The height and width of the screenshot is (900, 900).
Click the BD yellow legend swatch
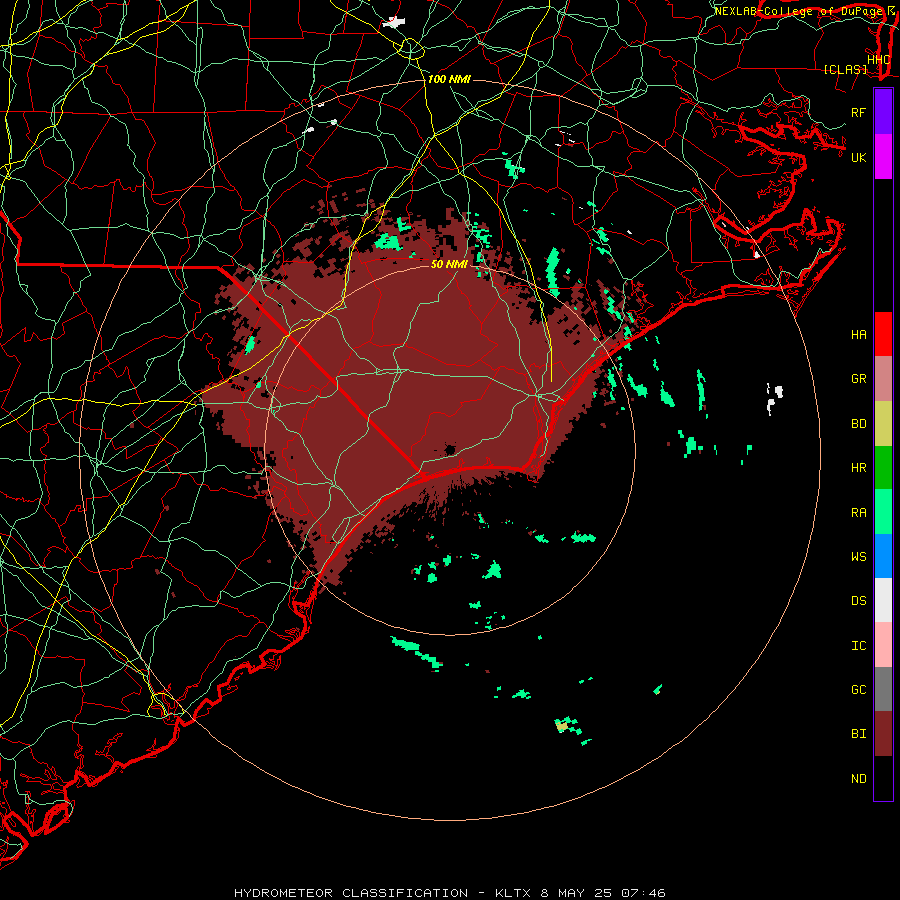(883, 424)
